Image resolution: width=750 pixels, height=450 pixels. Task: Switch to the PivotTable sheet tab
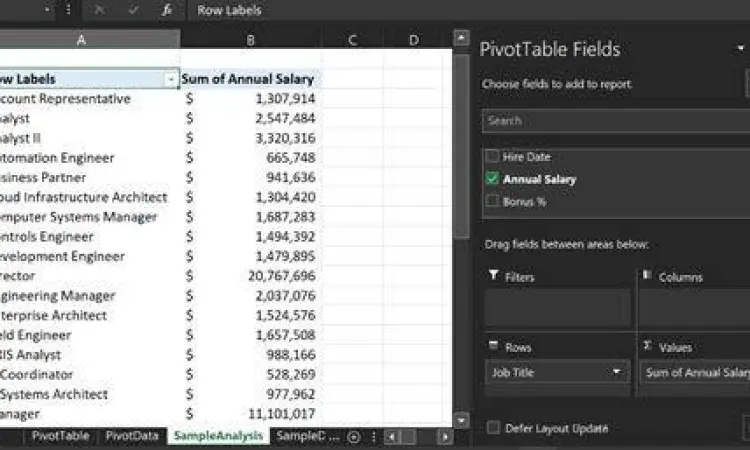(60, 436)
